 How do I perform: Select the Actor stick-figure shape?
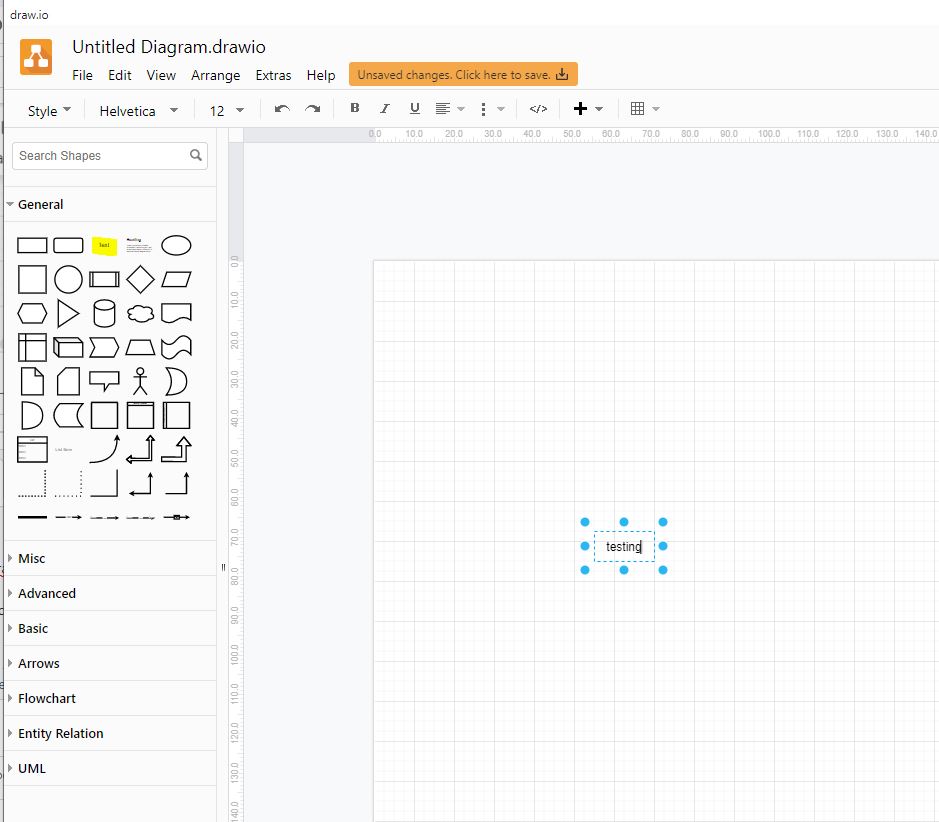(140, 381)
